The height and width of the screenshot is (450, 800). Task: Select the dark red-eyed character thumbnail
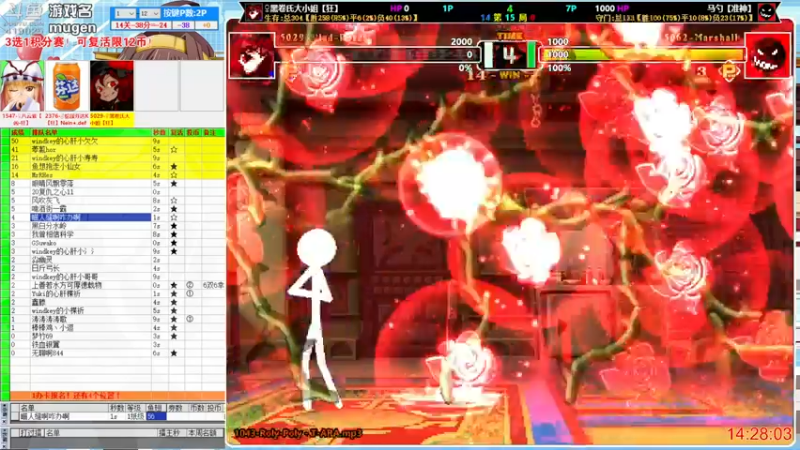[112, 86]
